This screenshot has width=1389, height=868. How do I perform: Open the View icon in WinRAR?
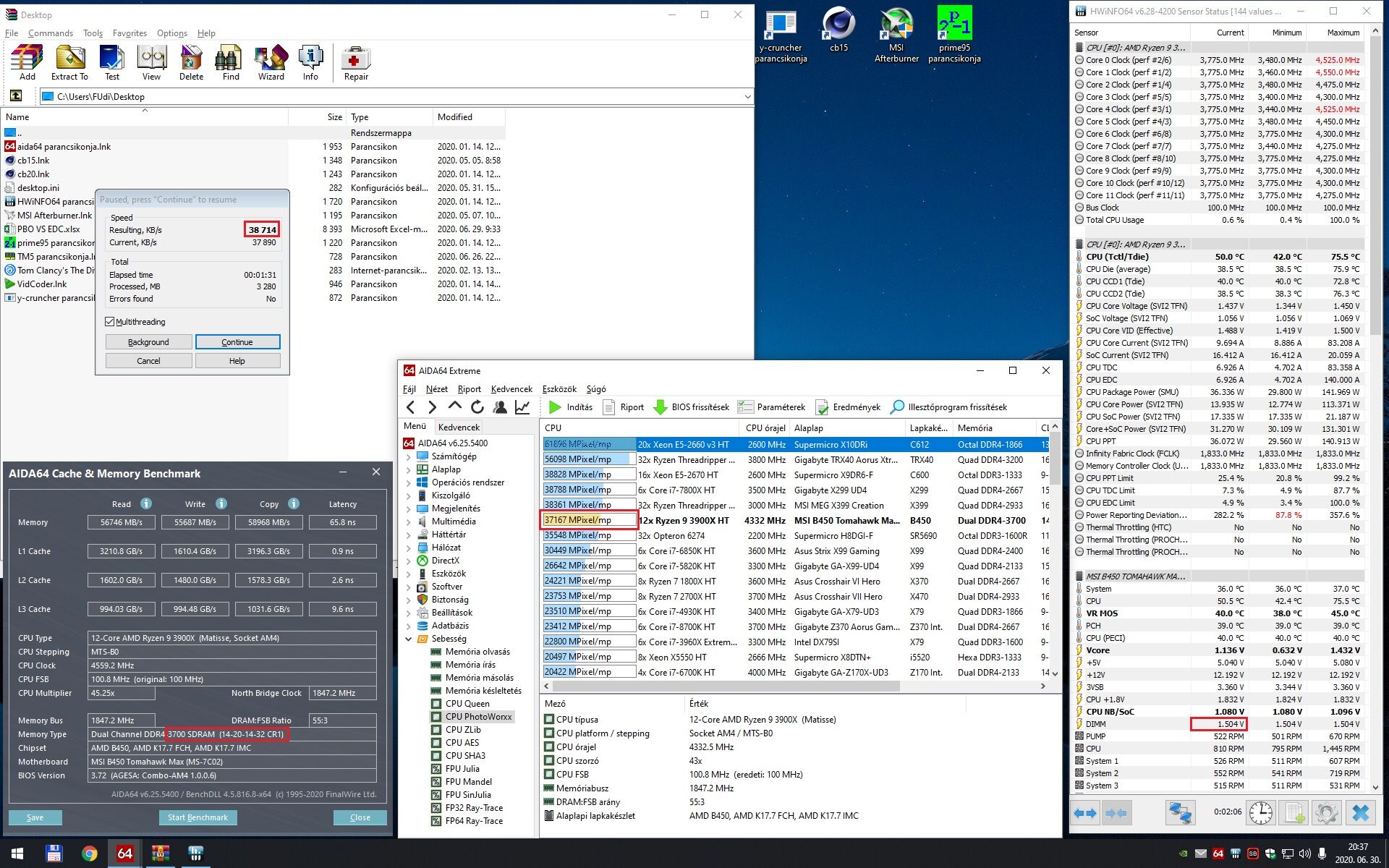152,62
